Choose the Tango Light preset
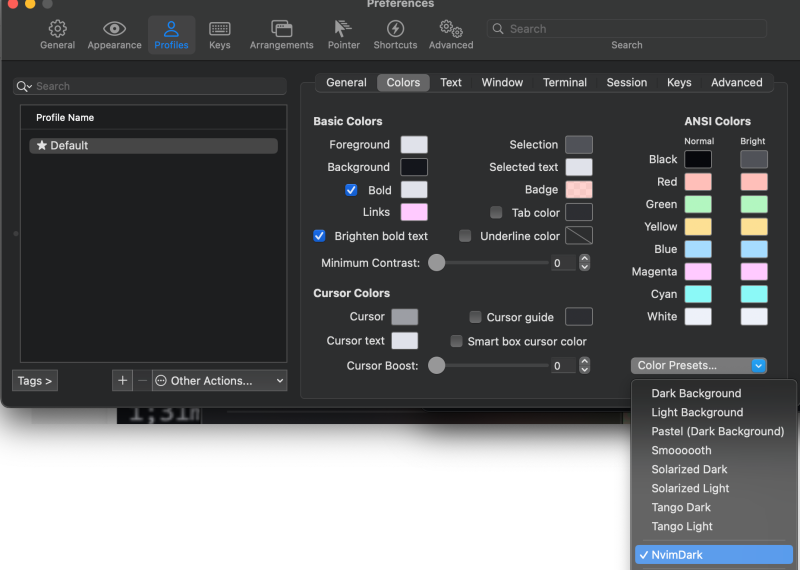The width and height of the screenshot is (800, 570). coord(714,526)
